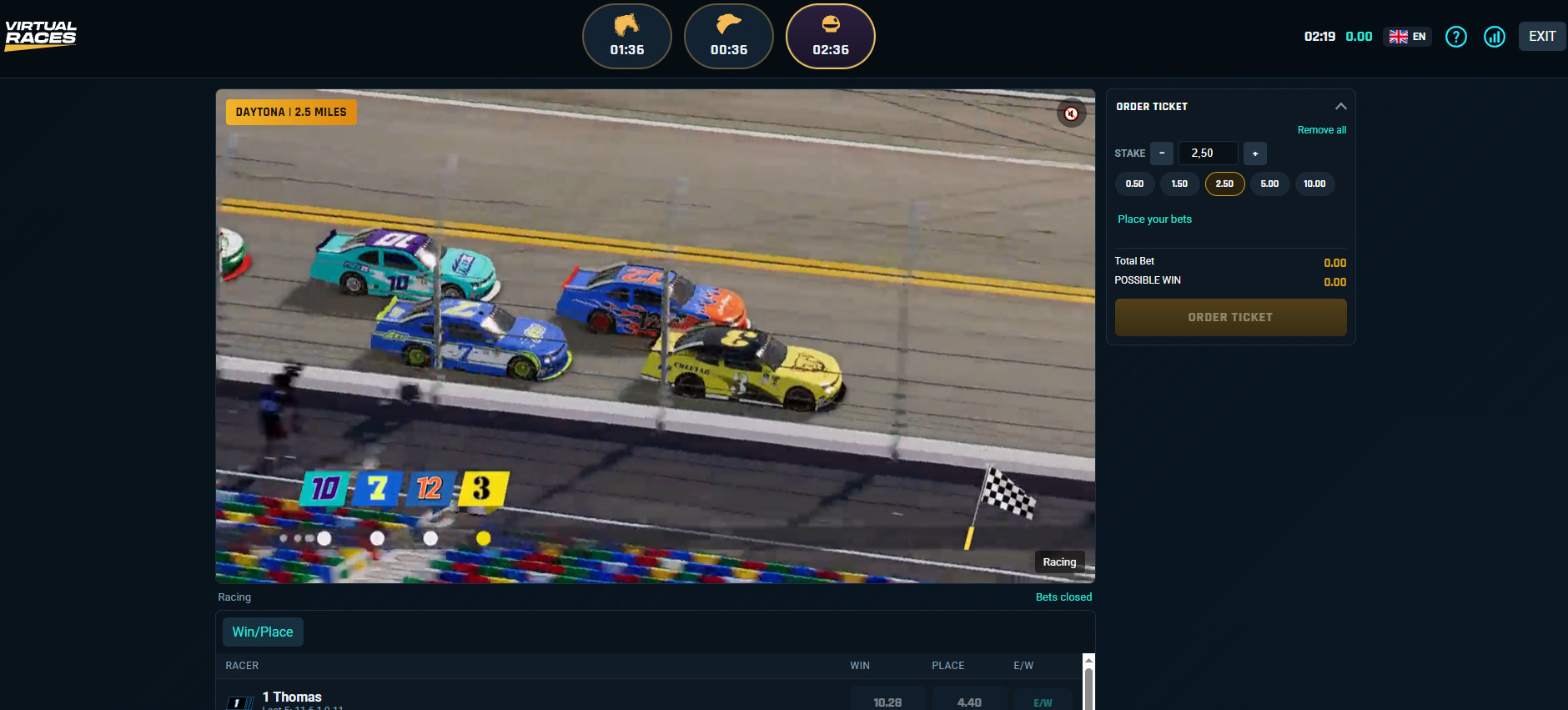Click the stake amount input field

[x=1209, y=154]
